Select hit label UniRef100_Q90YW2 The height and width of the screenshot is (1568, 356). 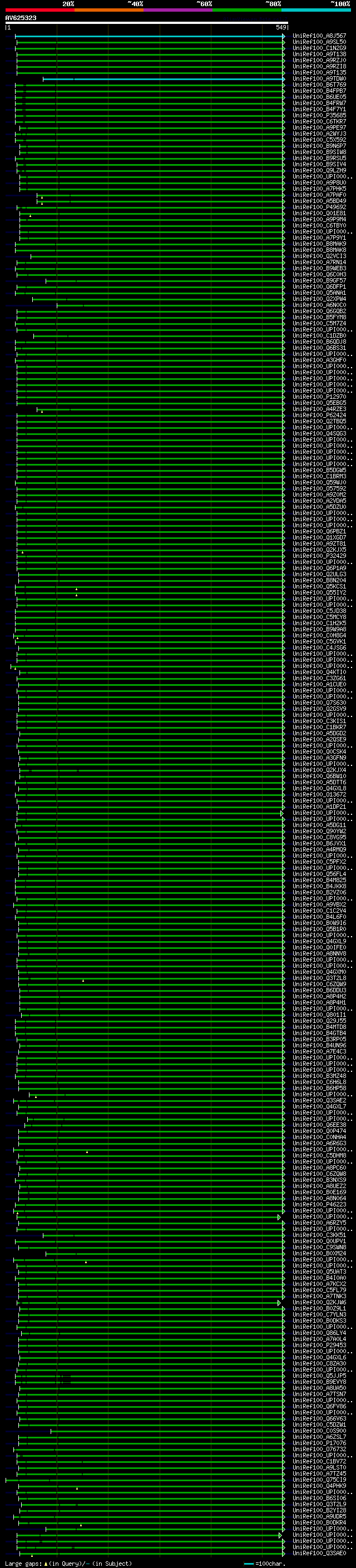click(x=319, y=832)
